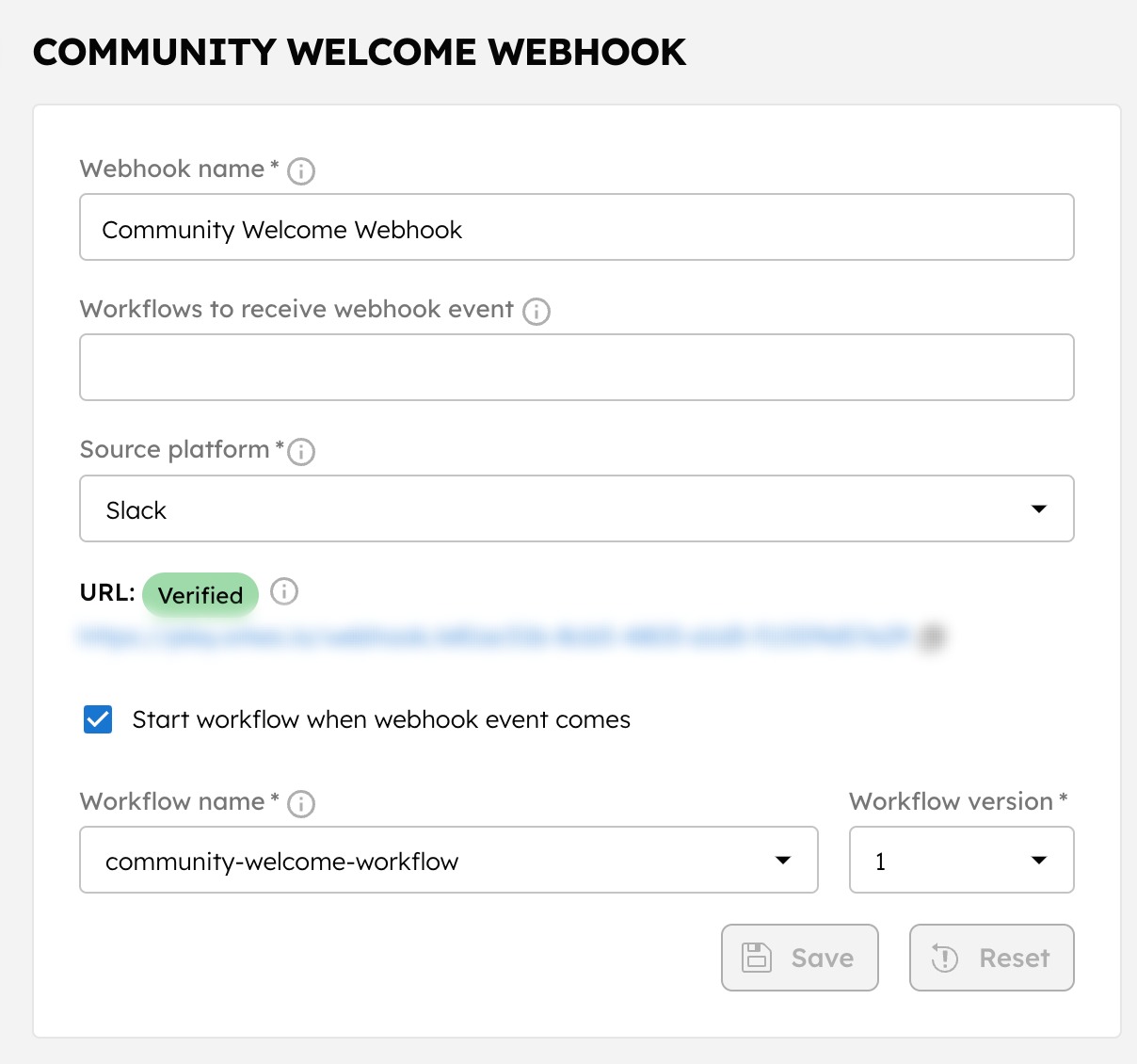The width and height of the screenshot is (1137, 1064).
Task: Click the floppy disk icon on the Save button
Action: [x=757, y=957]
